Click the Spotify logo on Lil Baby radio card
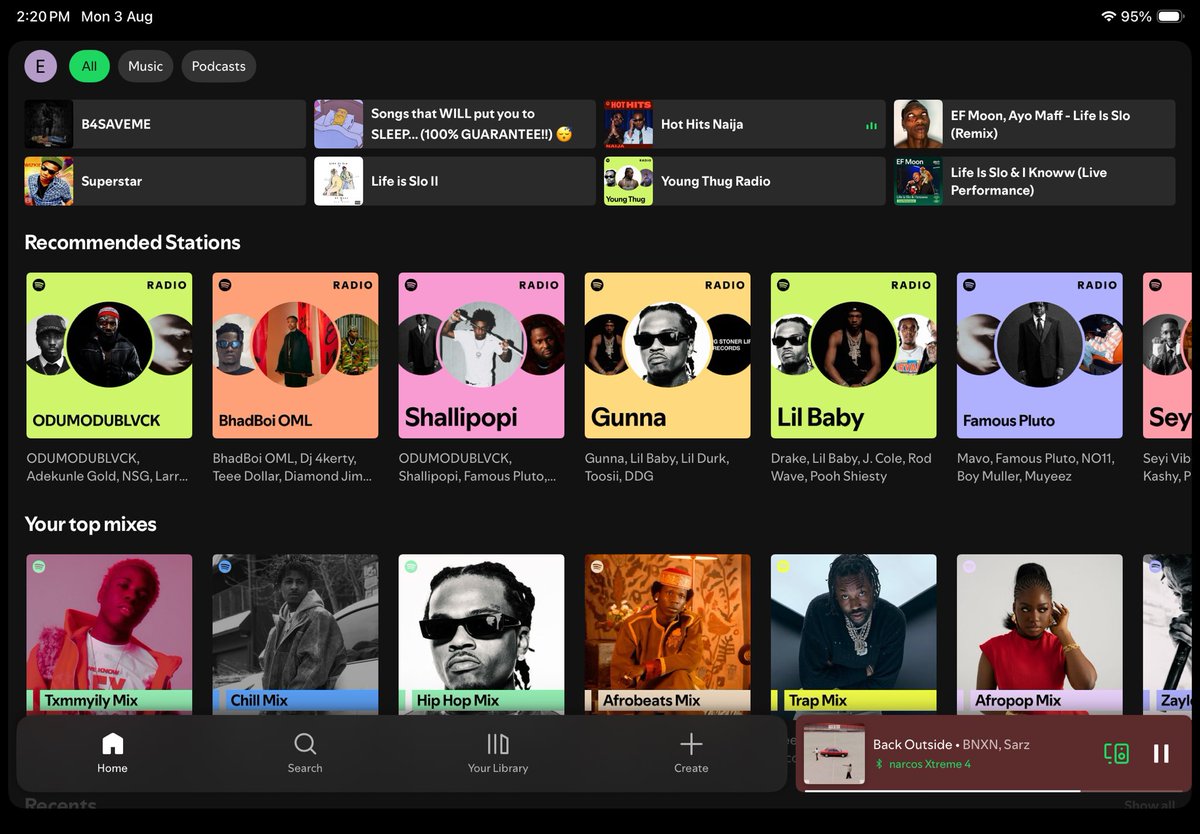 pos(783,285)
